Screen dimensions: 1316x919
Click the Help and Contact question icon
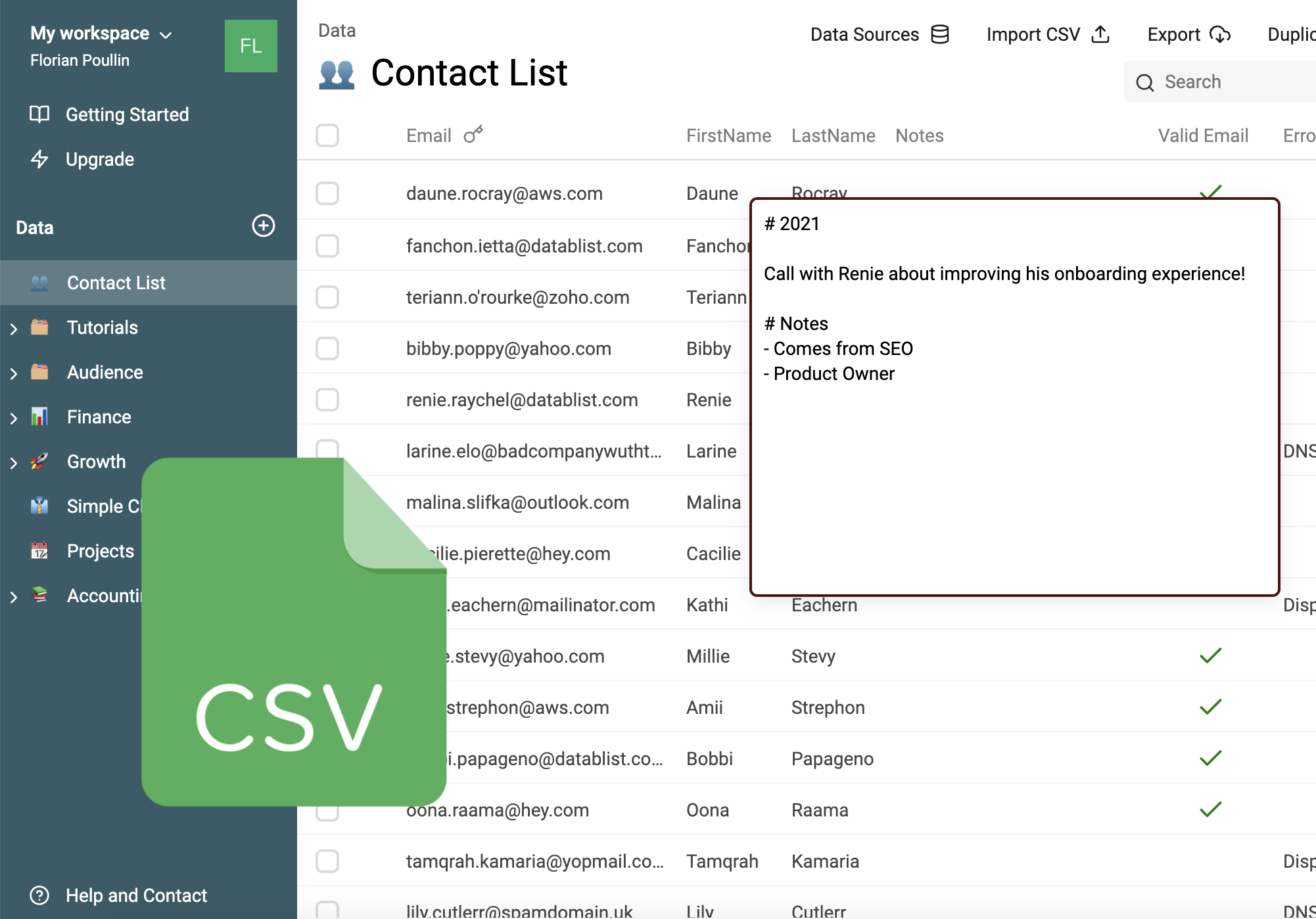39,895
